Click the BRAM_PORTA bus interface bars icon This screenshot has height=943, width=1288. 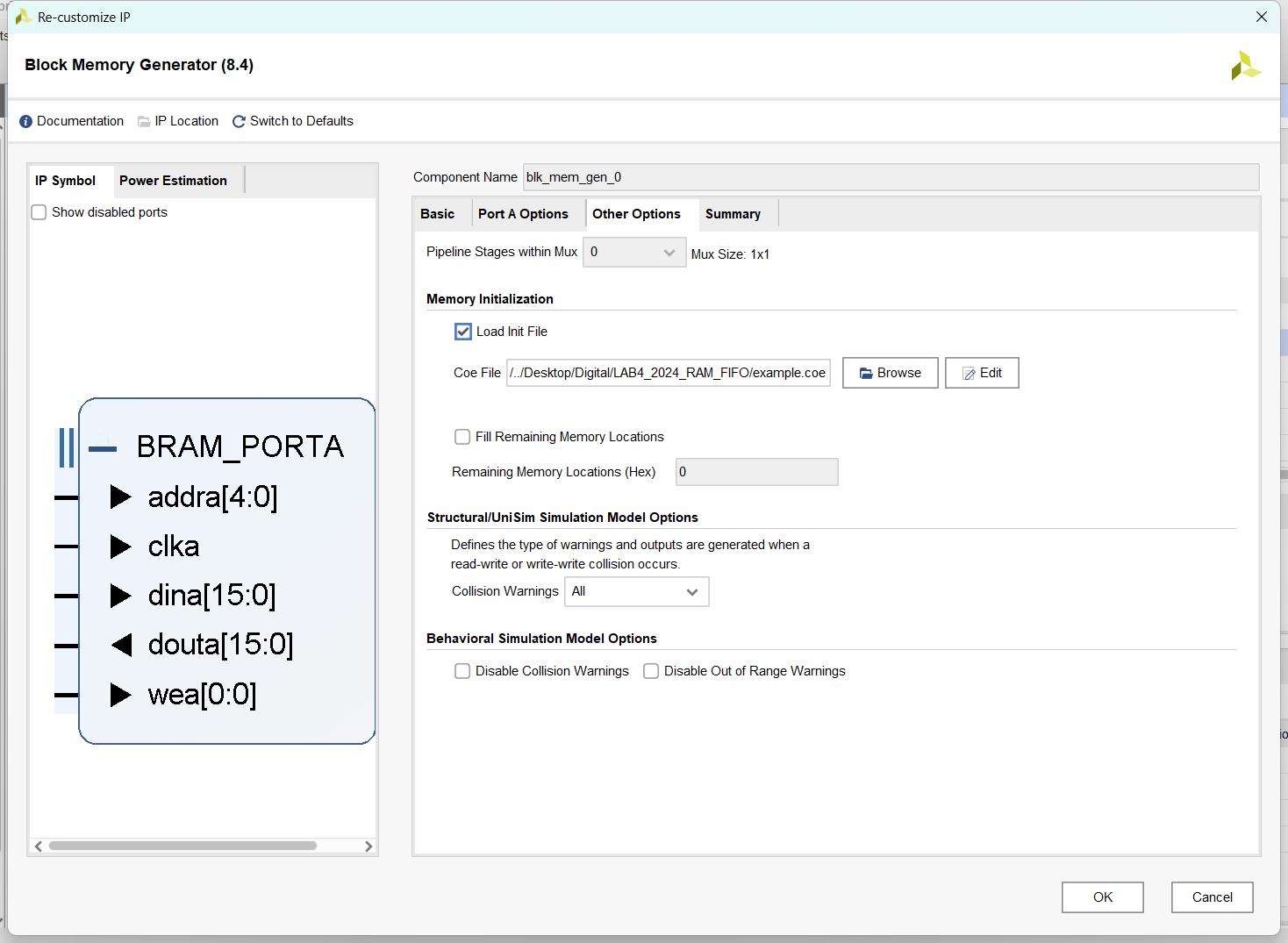point(66,447)
